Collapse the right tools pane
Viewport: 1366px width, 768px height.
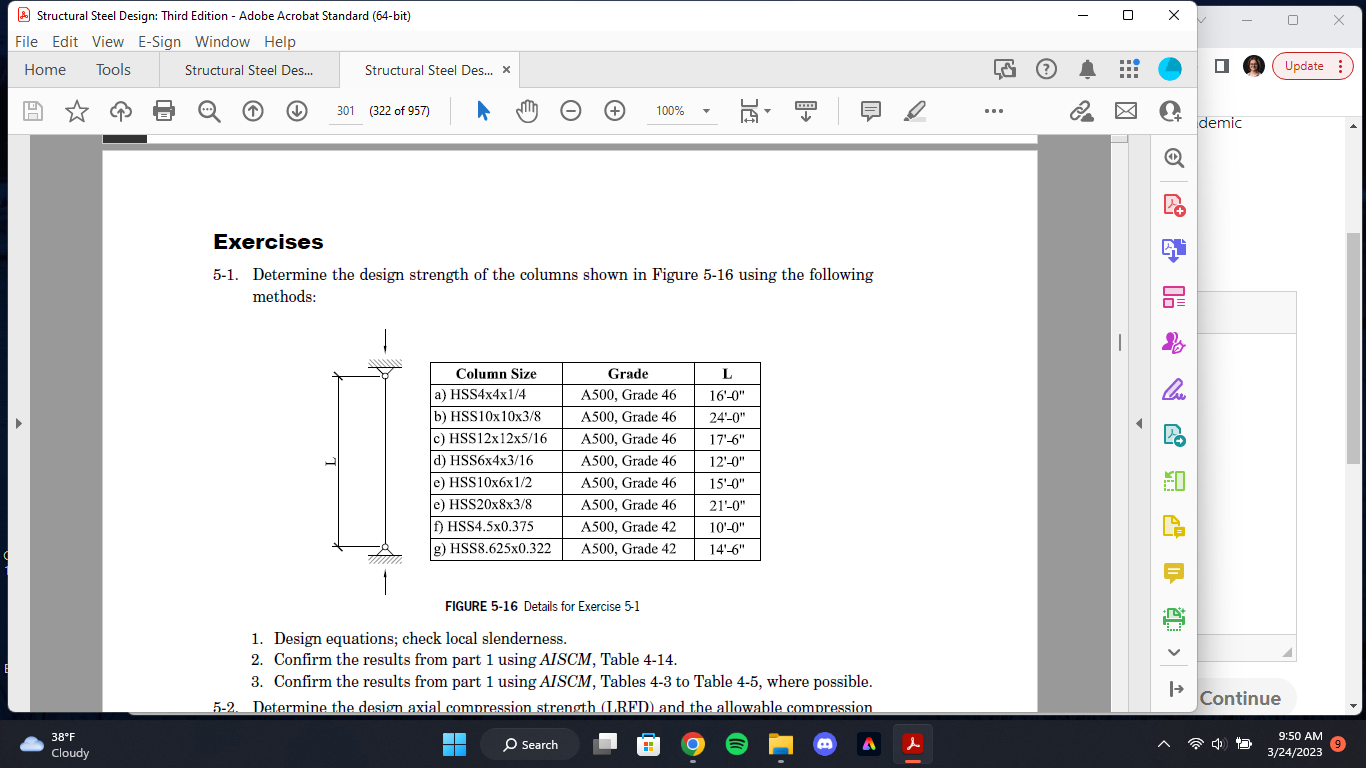tap(1139, 424)
